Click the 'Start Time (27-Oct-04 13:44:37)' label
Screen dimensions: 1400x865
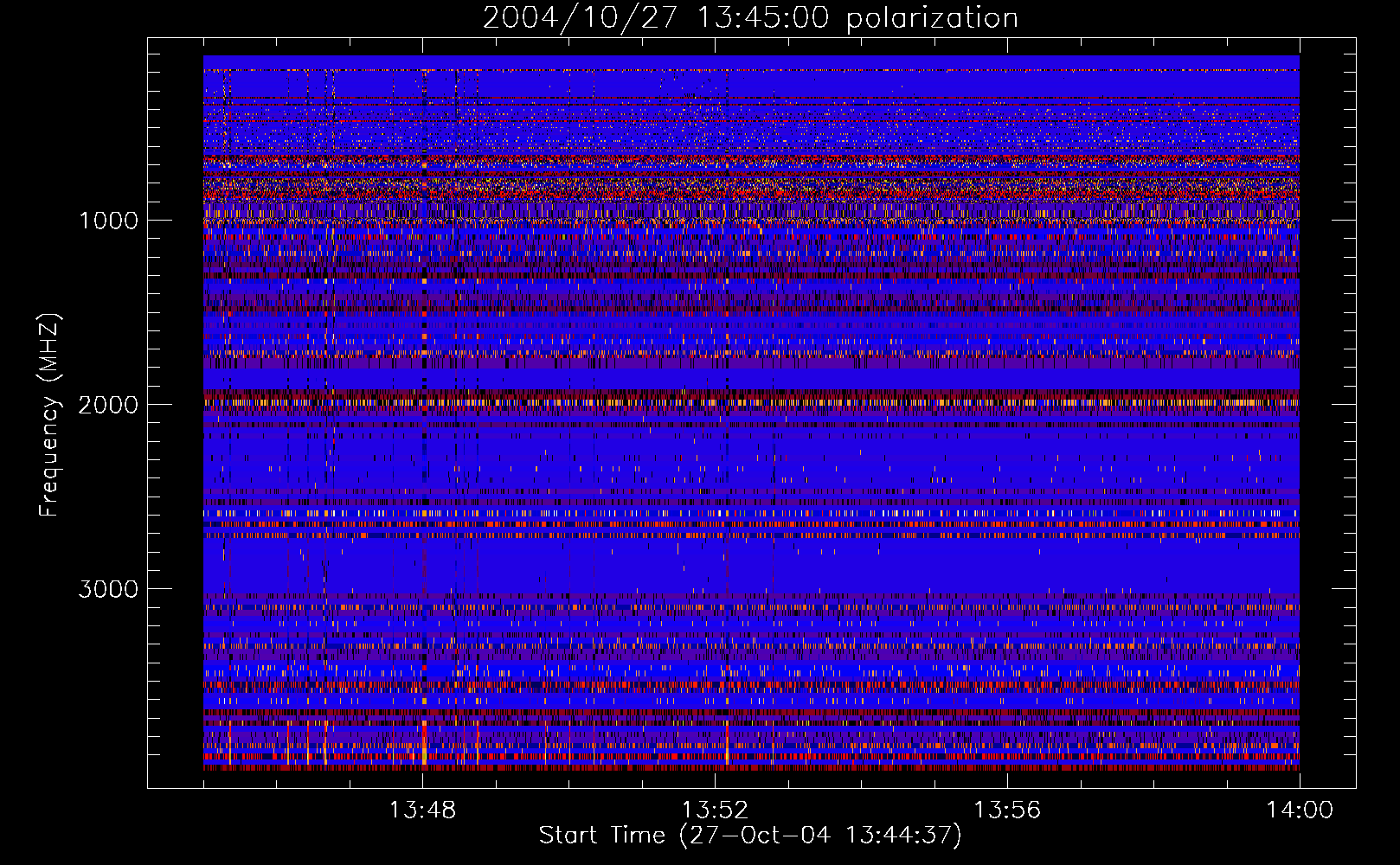tap(750, 836)
